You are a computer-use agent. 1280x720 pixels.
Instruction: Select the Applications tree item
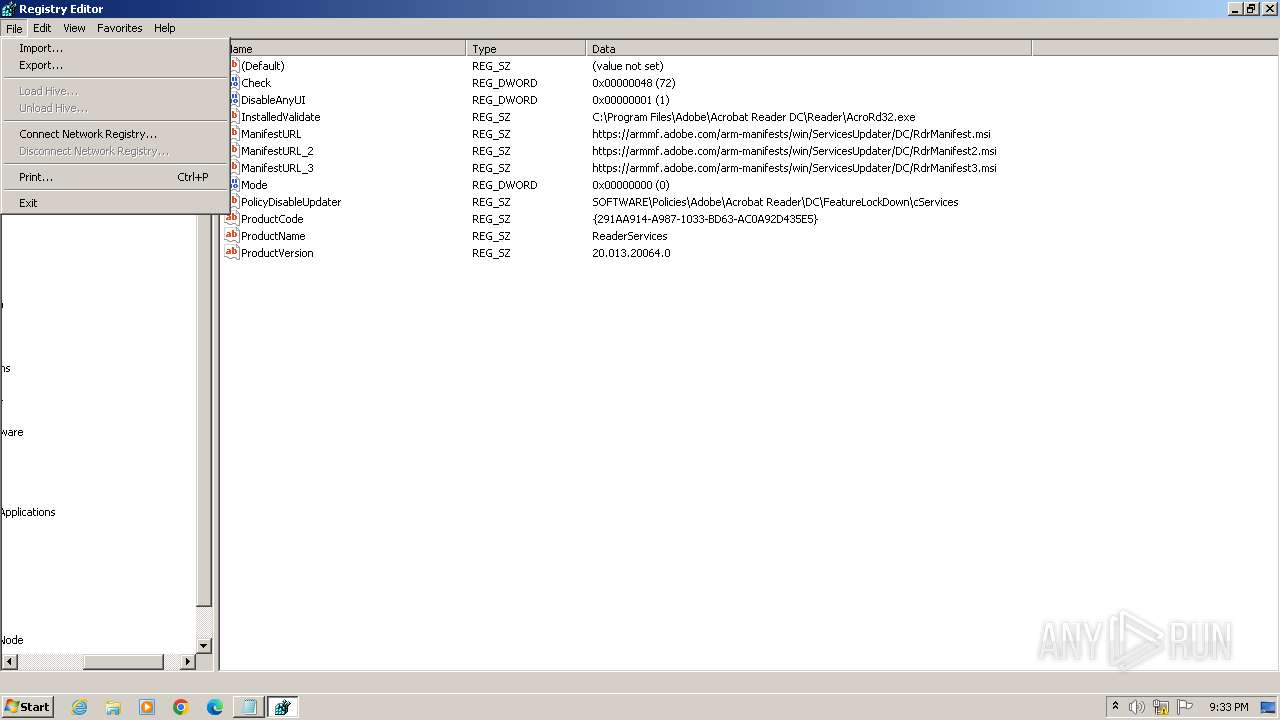(x=28, y=512)
